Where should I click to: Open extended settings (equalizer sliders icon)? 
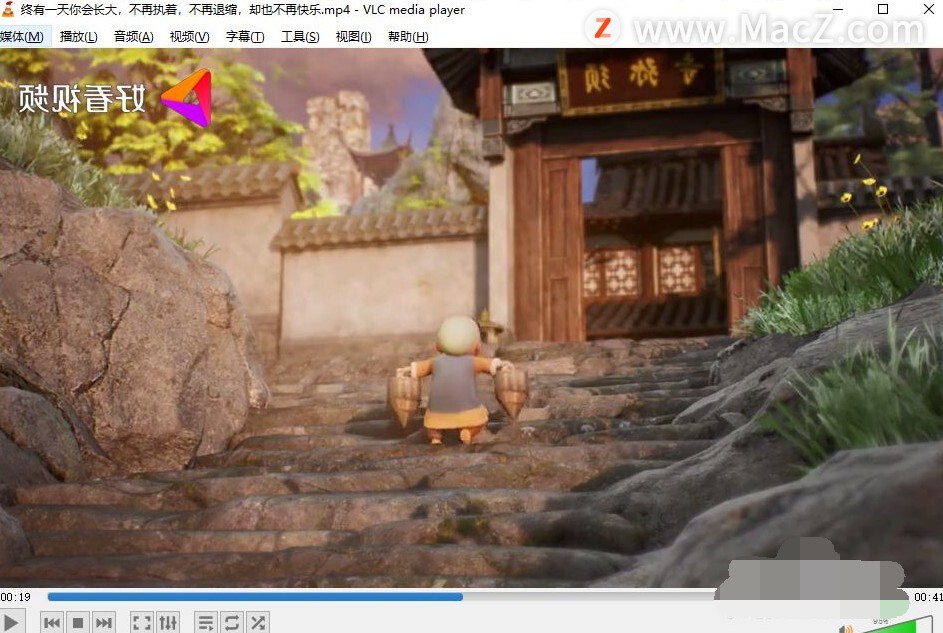[x=168, y=622]
